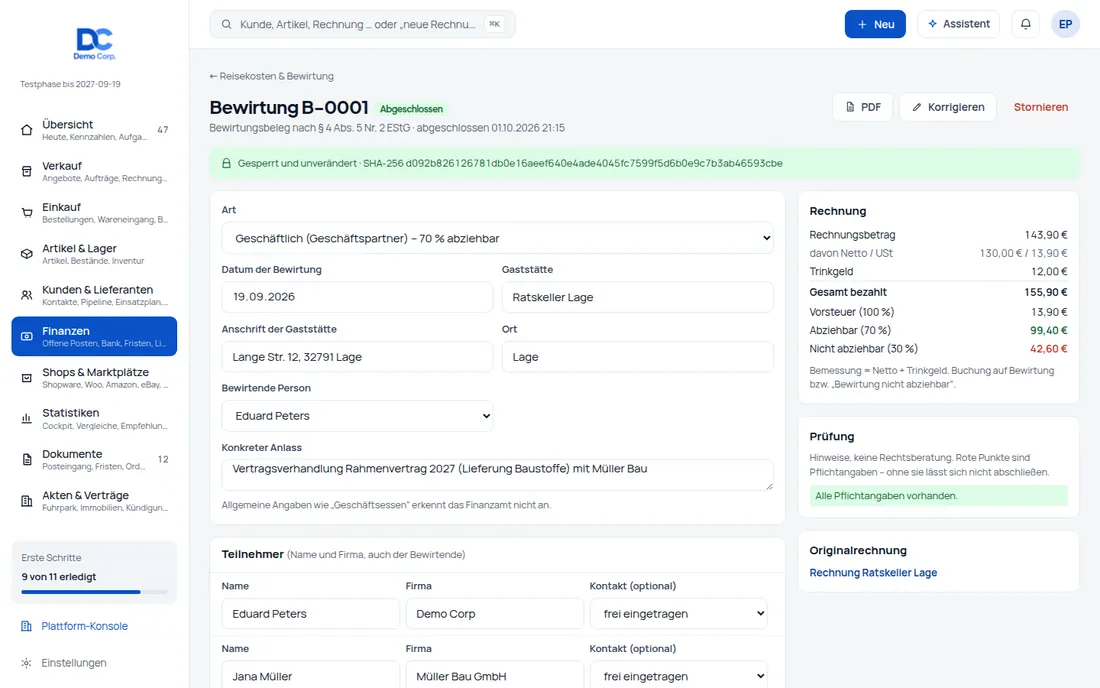Click the search magnifier icon
This screenshot has height=688, width=1100.
[x=227, y=25]
